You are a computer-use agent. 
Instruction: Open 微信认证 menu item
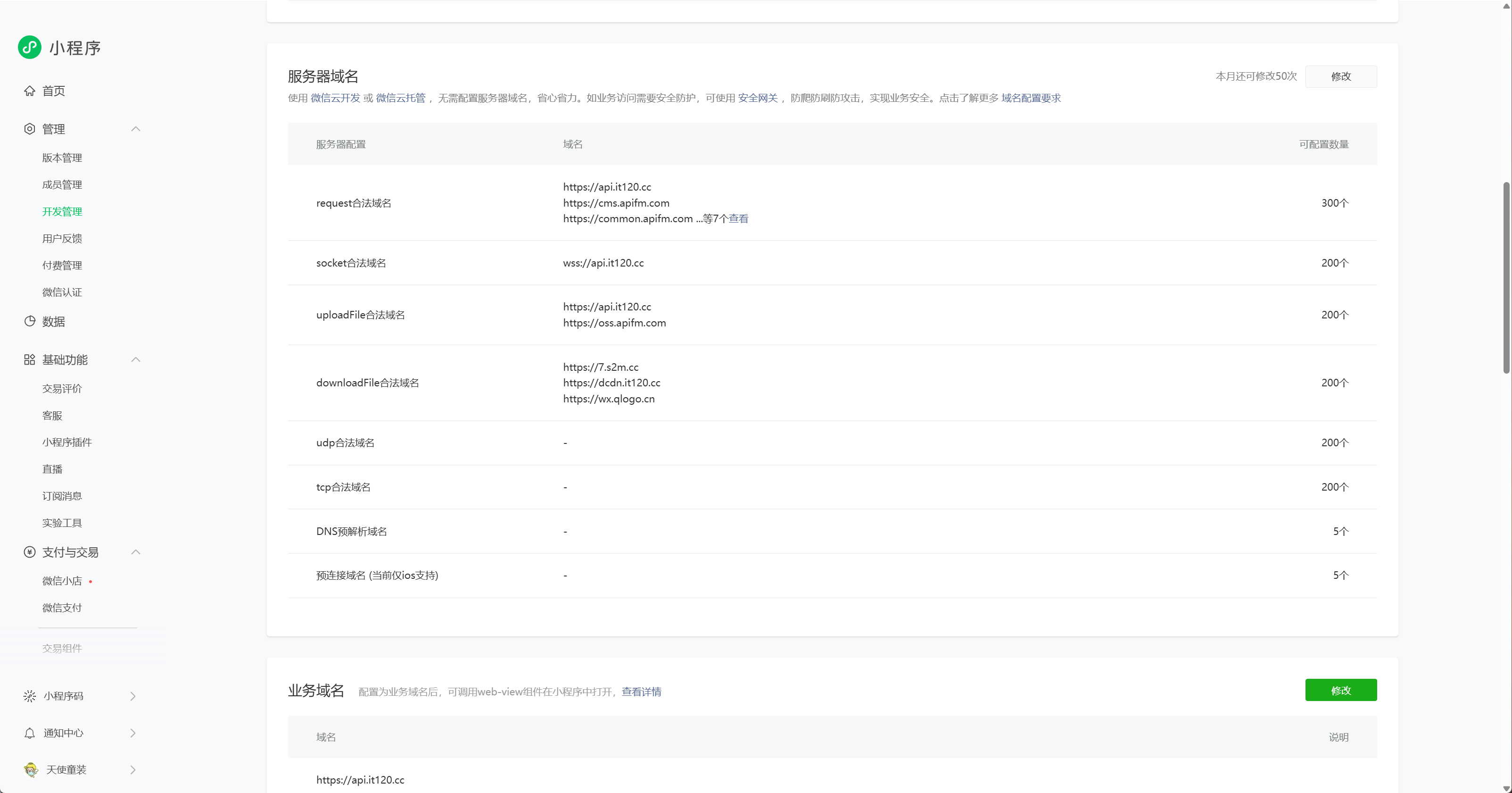click(62, 292)
